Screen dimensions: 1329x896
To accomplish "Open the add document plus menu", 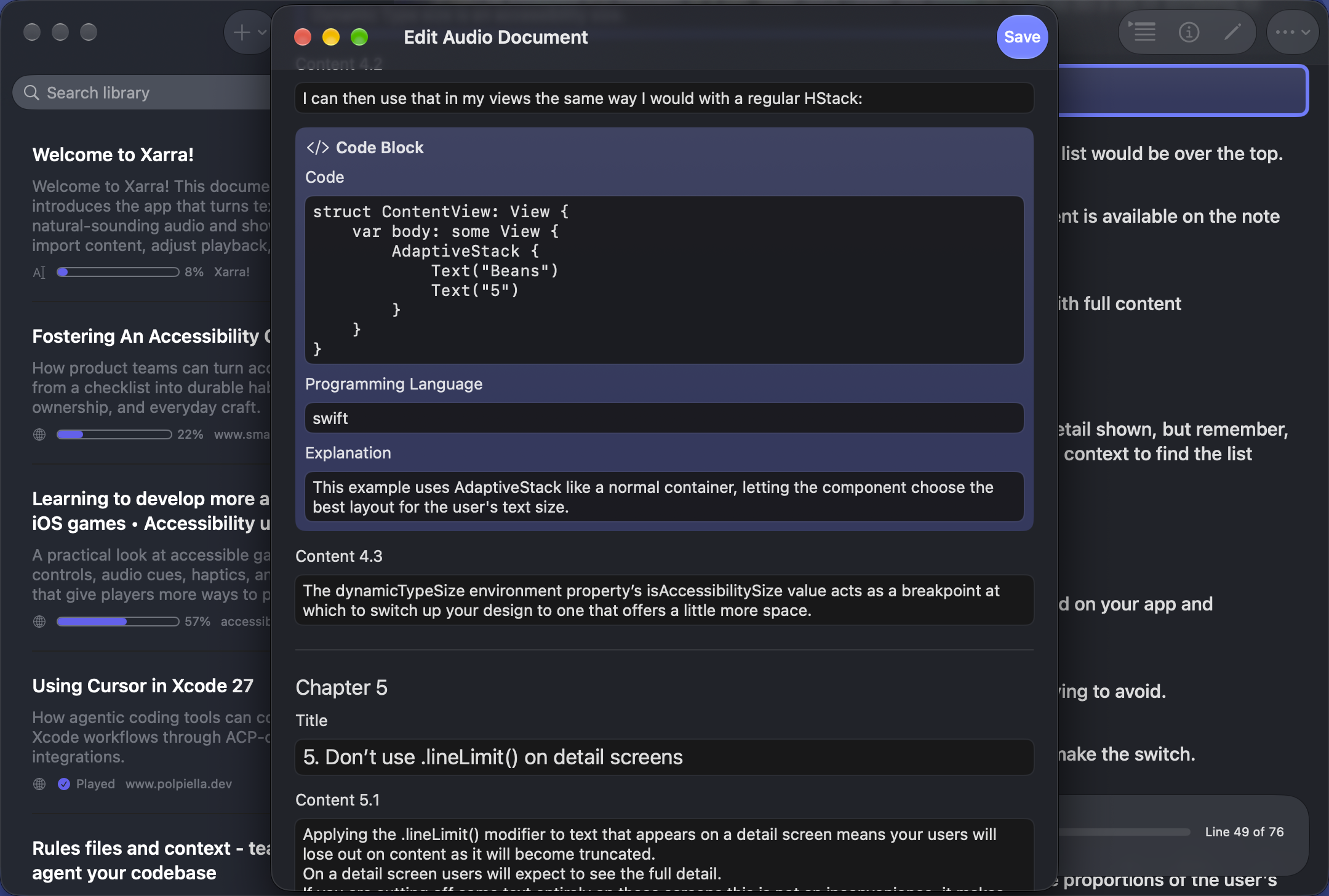I will coord(242,33).
